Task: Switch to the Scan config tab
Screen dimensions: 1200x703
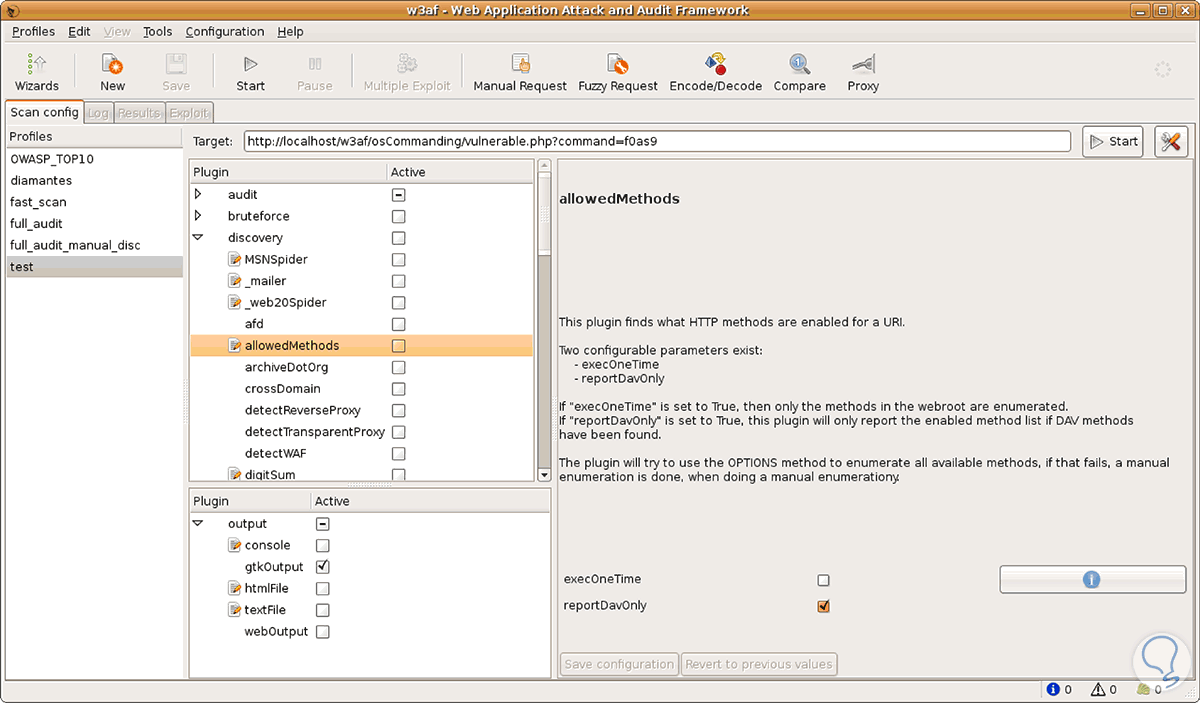Action: [x=44, y=112]
